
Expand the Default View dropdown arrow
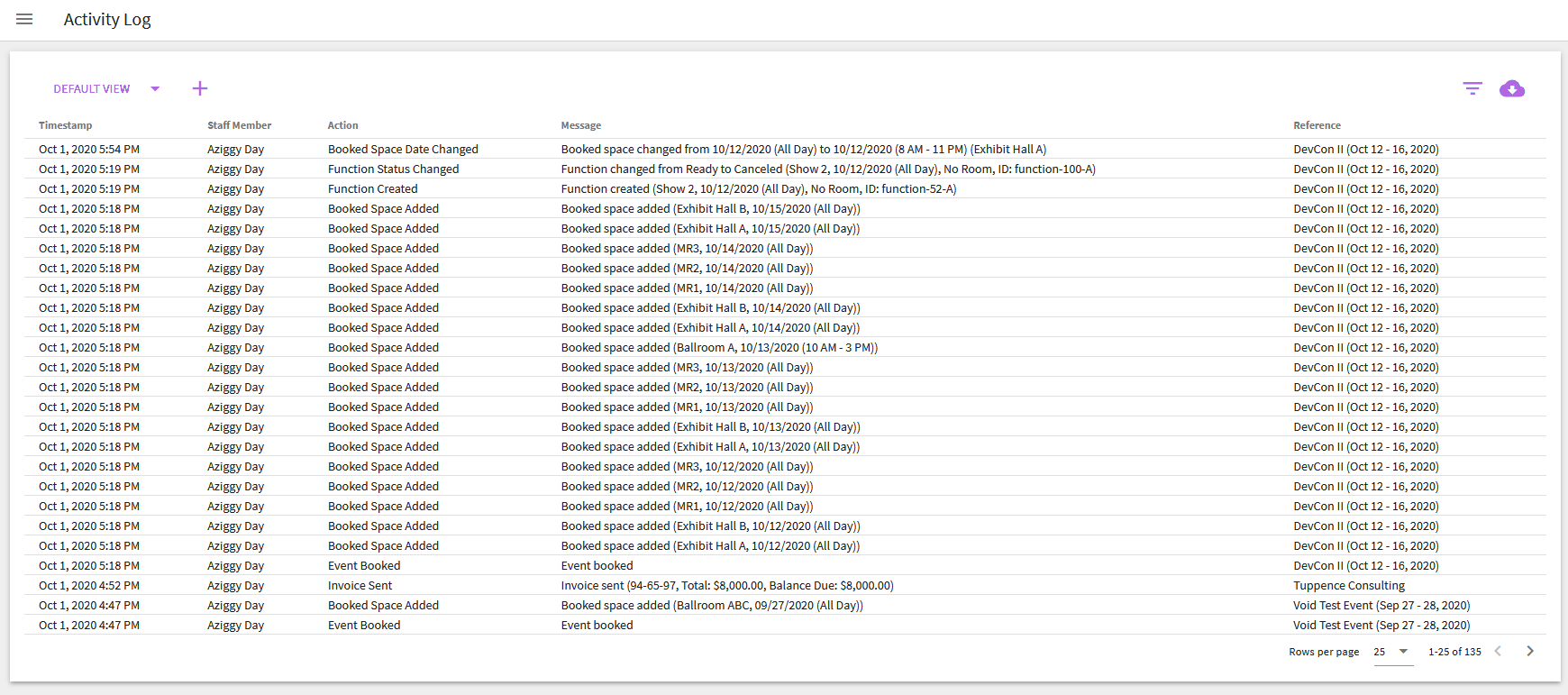(x=155, y=88)
